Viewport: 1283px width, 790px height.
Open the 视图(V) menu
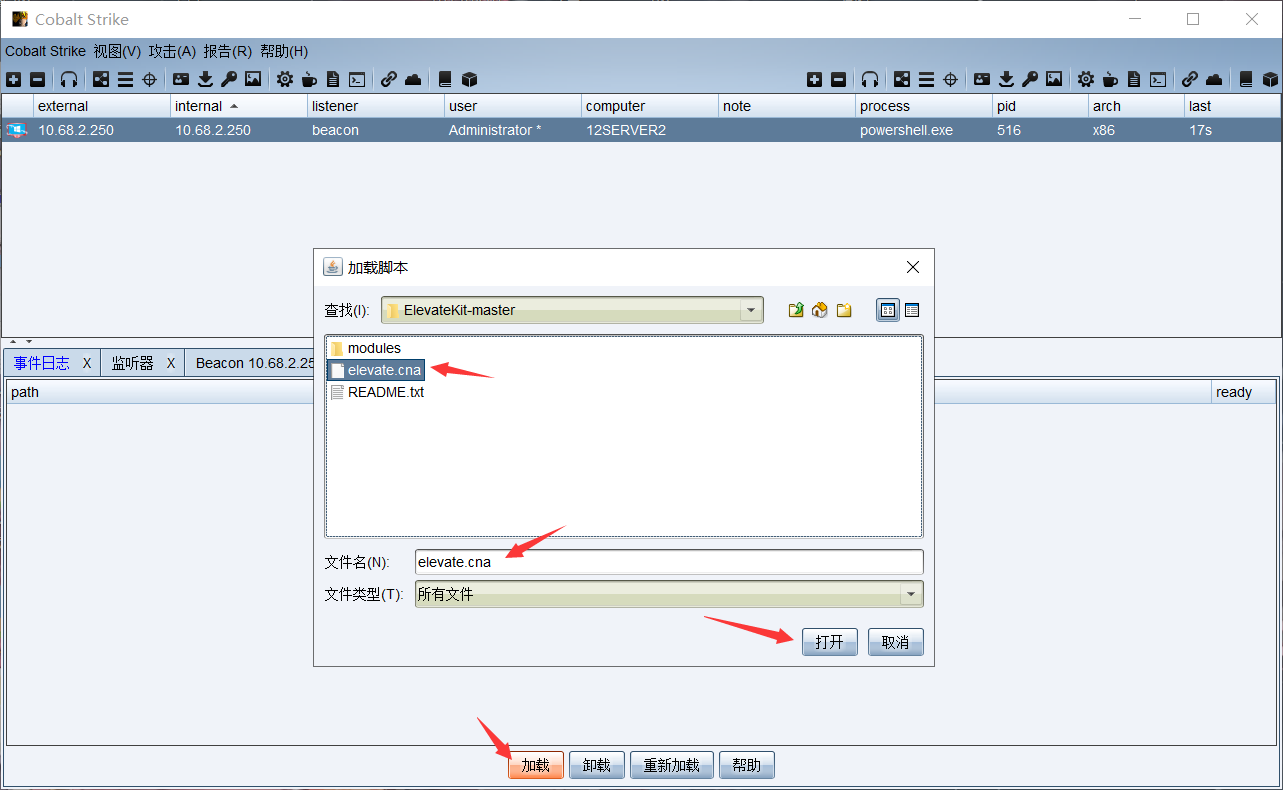coord(118,51)
